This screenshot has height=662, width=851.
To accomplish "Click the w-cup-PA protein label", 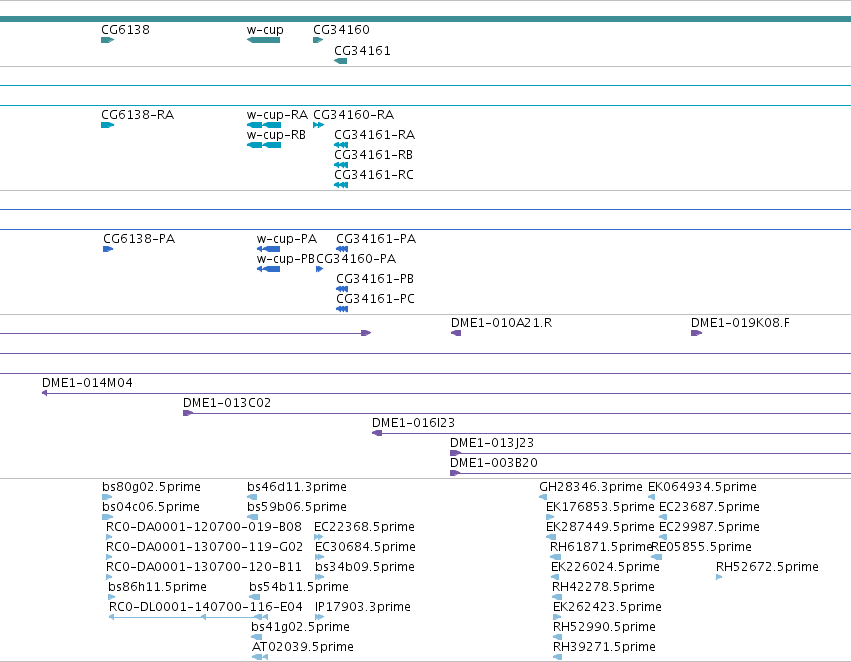I will (287, 239).
